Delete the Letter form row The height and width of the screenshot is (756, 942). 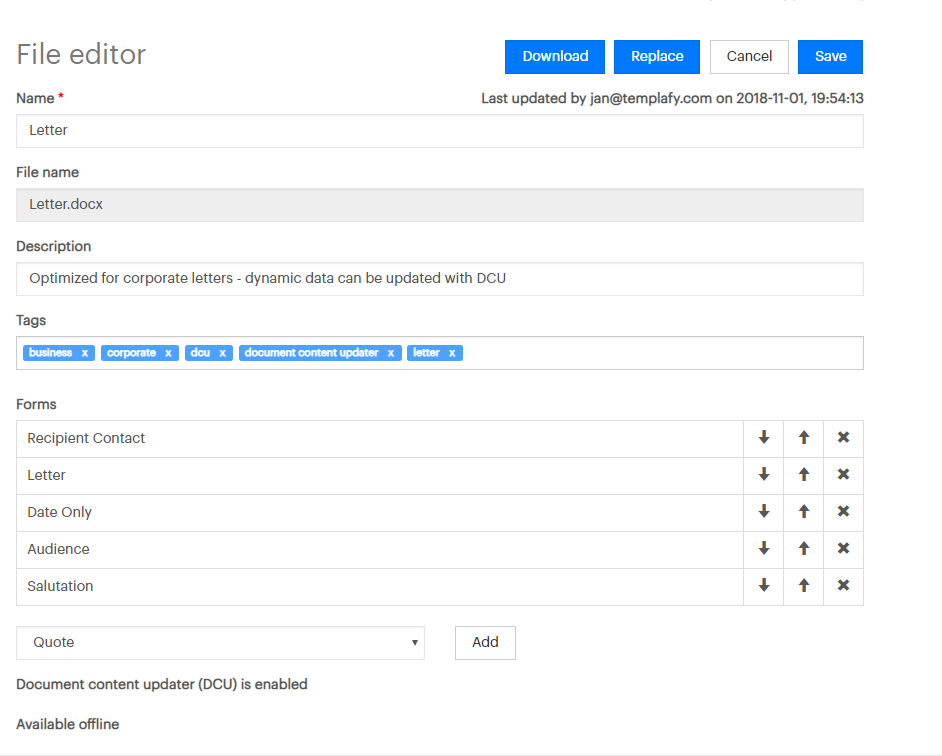[843, 475]
